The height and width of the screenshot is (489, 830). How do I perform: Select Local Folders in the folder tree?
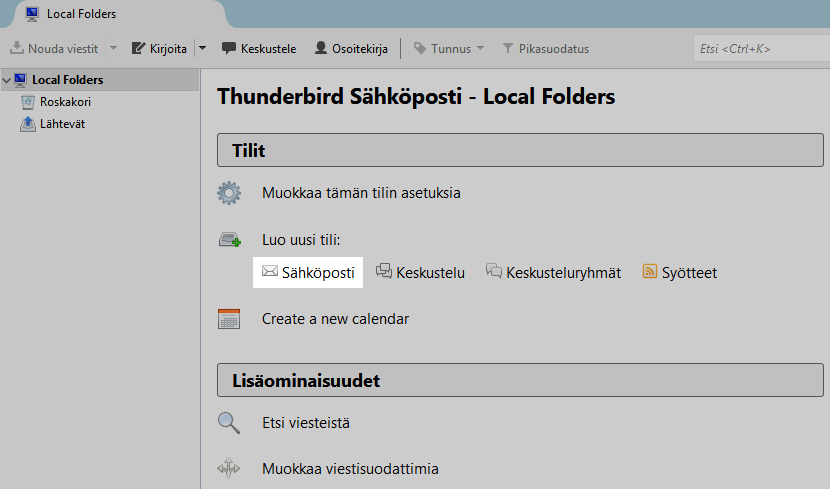(100, 80)
